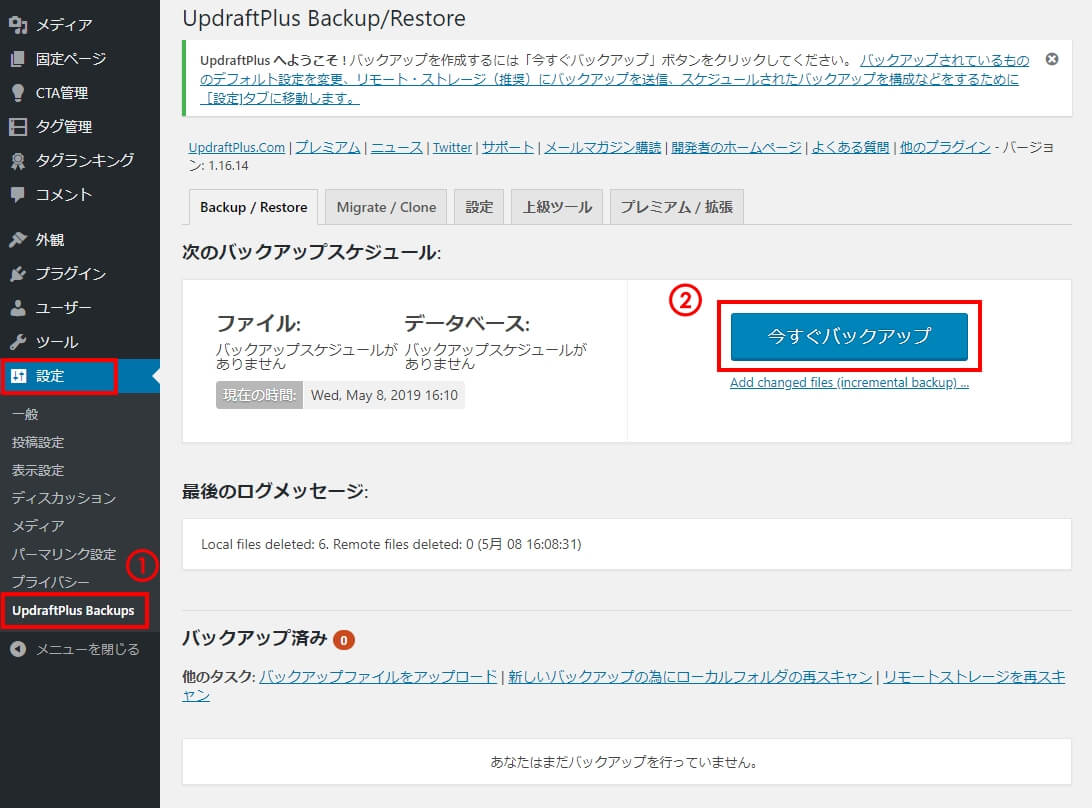1092x808 pixels.
Task: Switch to the 上級ツール tab
Action: 557,207
